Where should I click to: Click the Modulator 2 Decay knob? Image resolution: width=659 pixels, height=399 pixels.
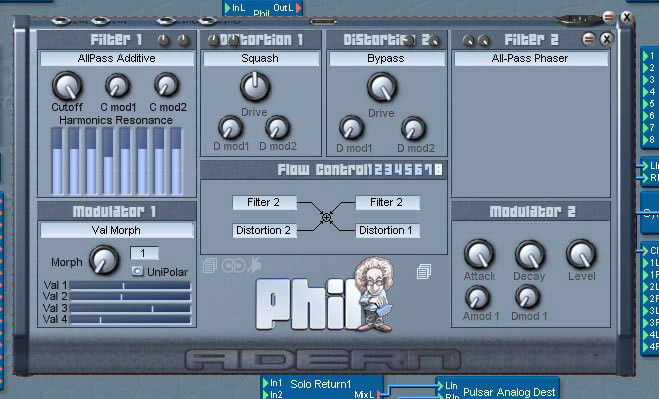point(530,255)
